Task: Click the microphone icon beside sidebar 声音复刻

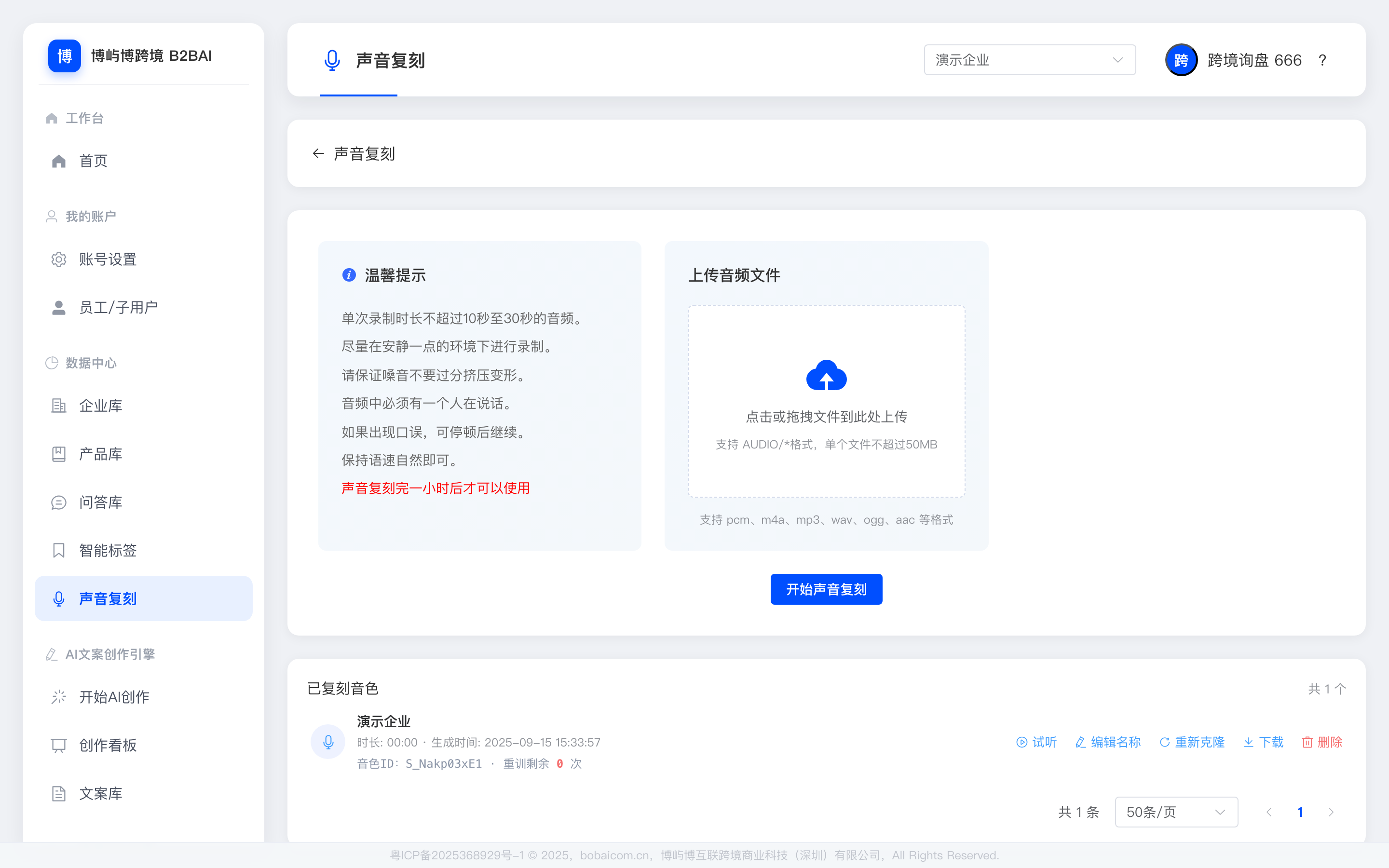Action: click(x=58, y=599)
